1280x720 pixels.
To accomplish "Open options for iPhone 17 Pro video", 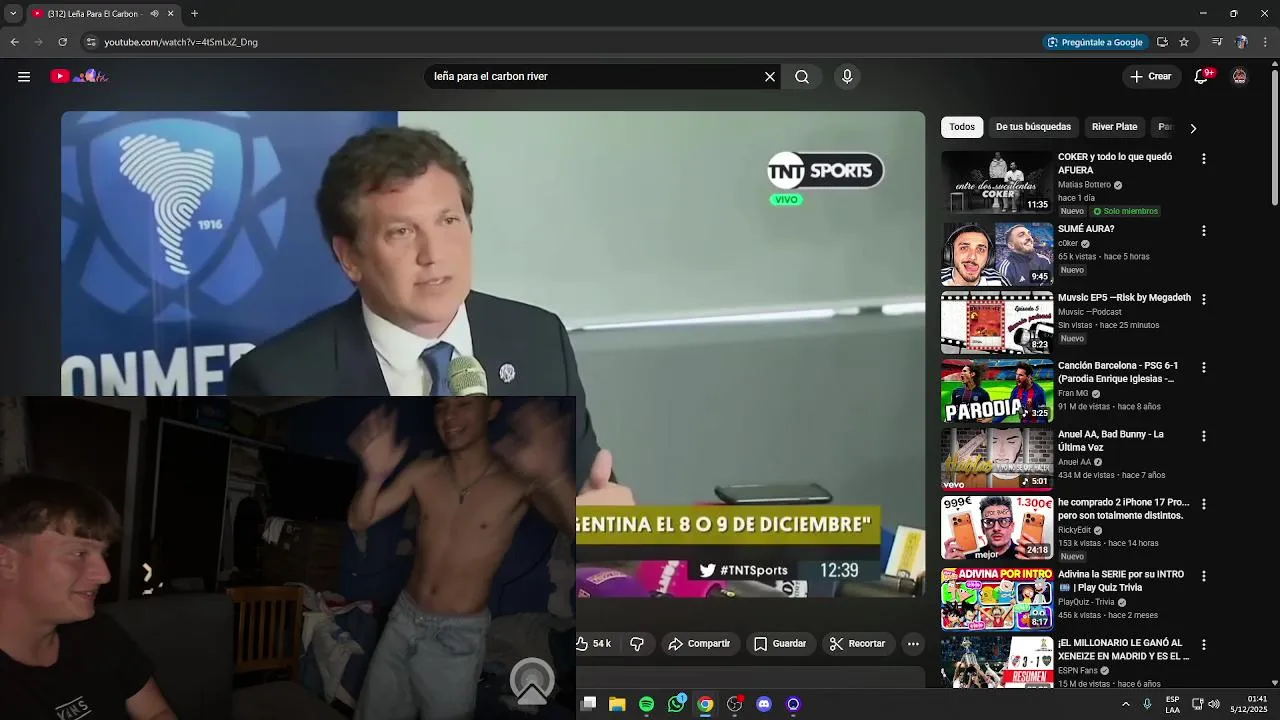I will (x=1203, y=504).
